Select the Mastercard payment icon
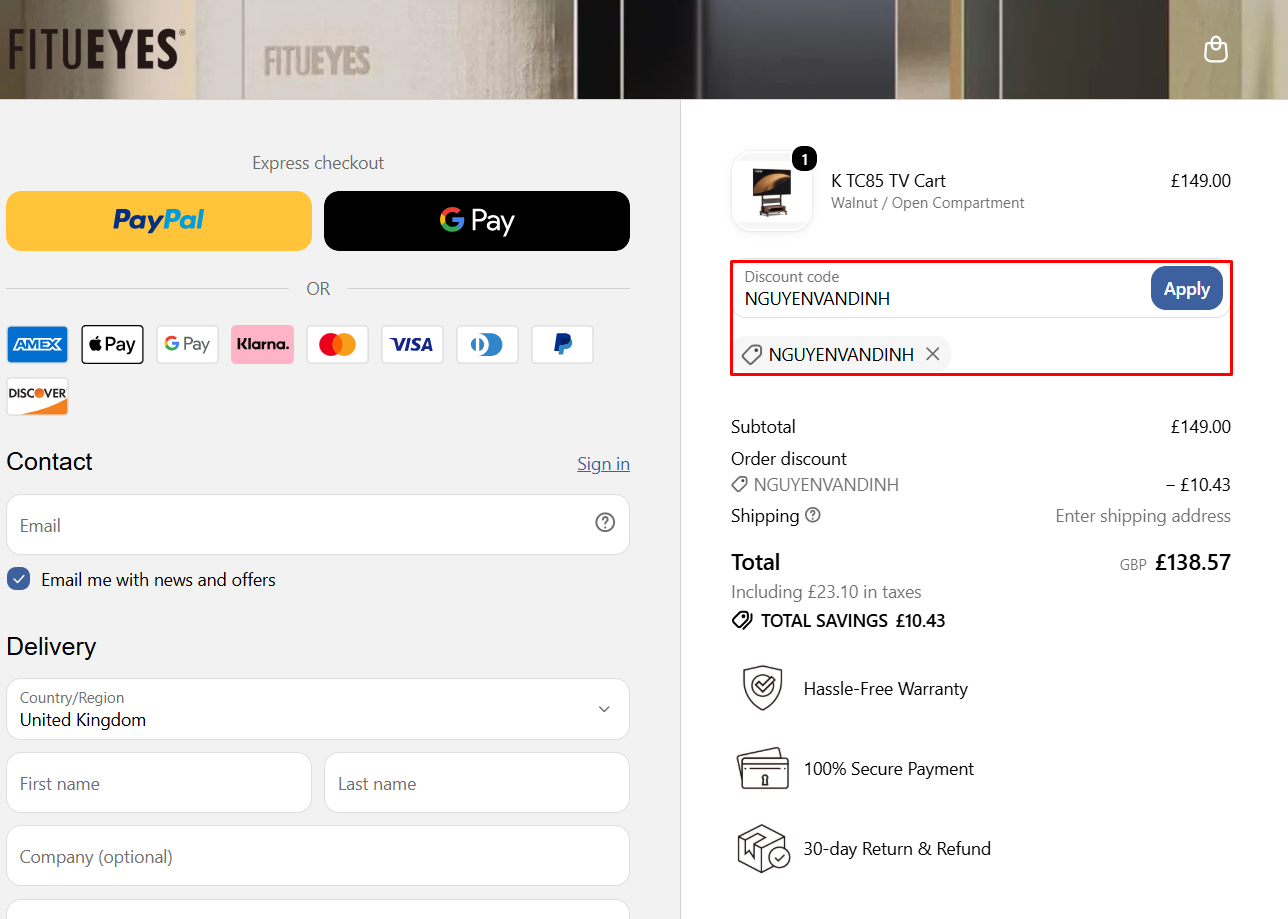Screen dimensions: 1288x919 (337, 344)
